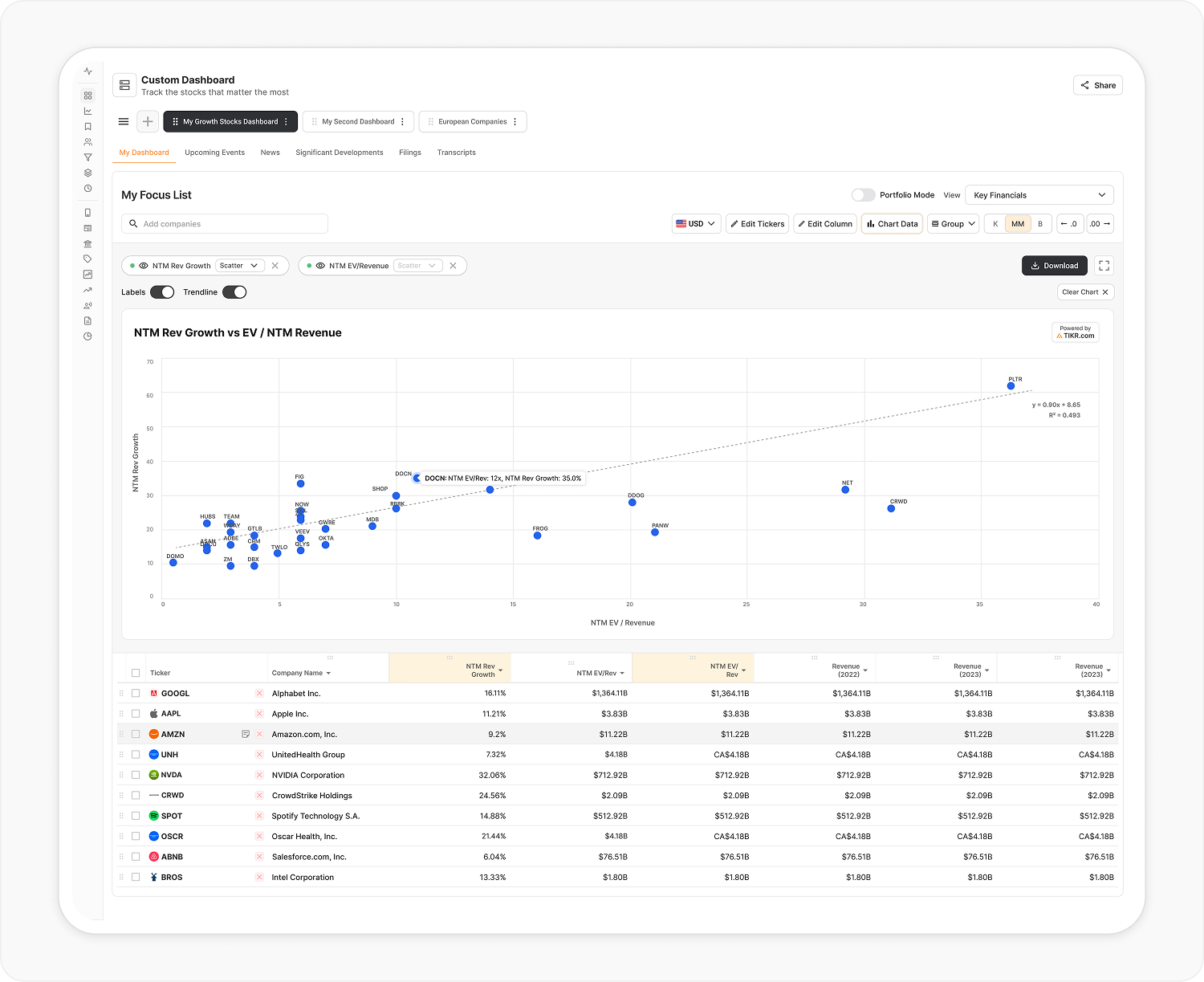Switch to Transcripts tab

tap(457, 153)
